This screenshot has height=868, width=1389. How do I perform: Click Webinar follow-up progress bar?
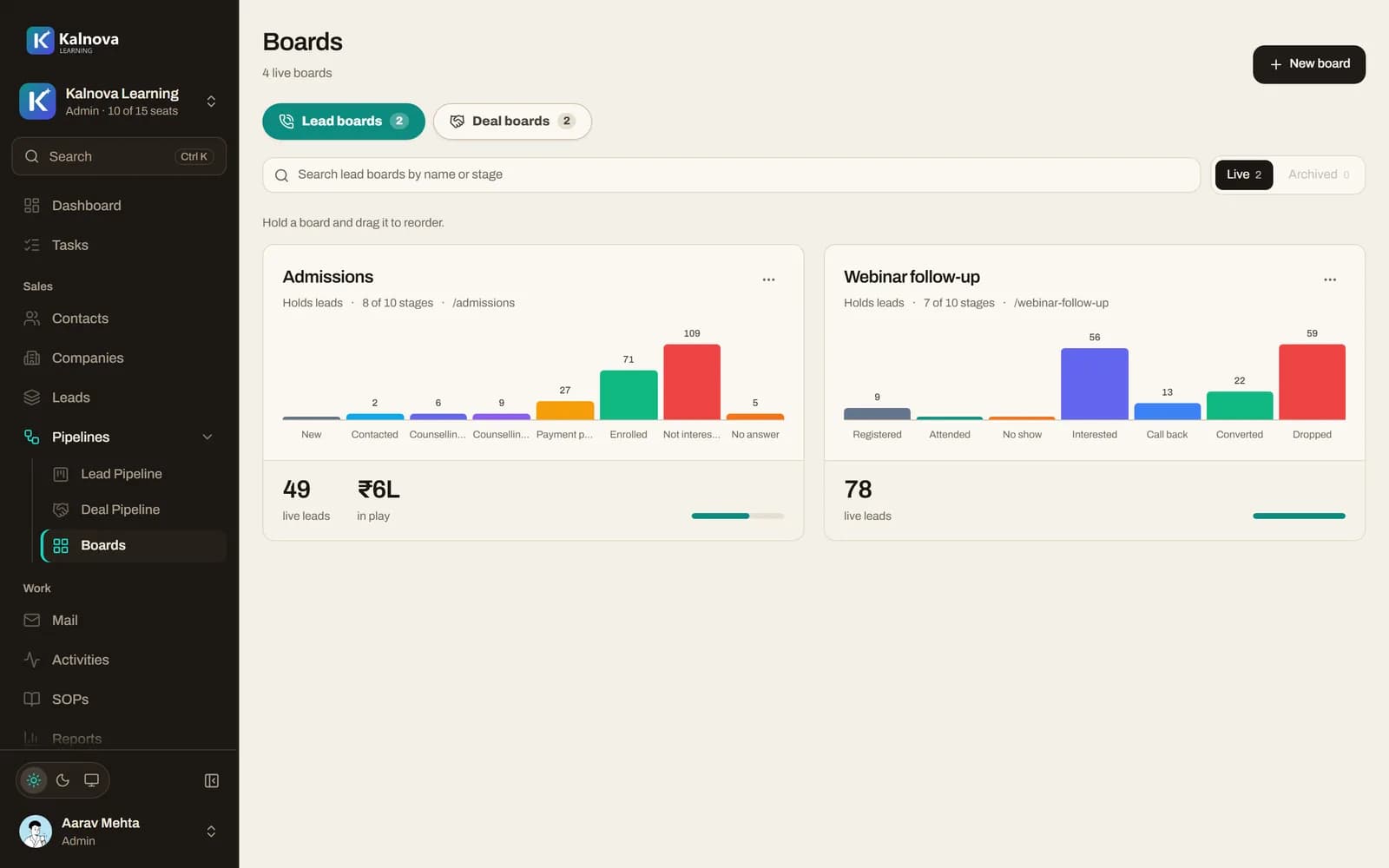tap(1299, 516)
